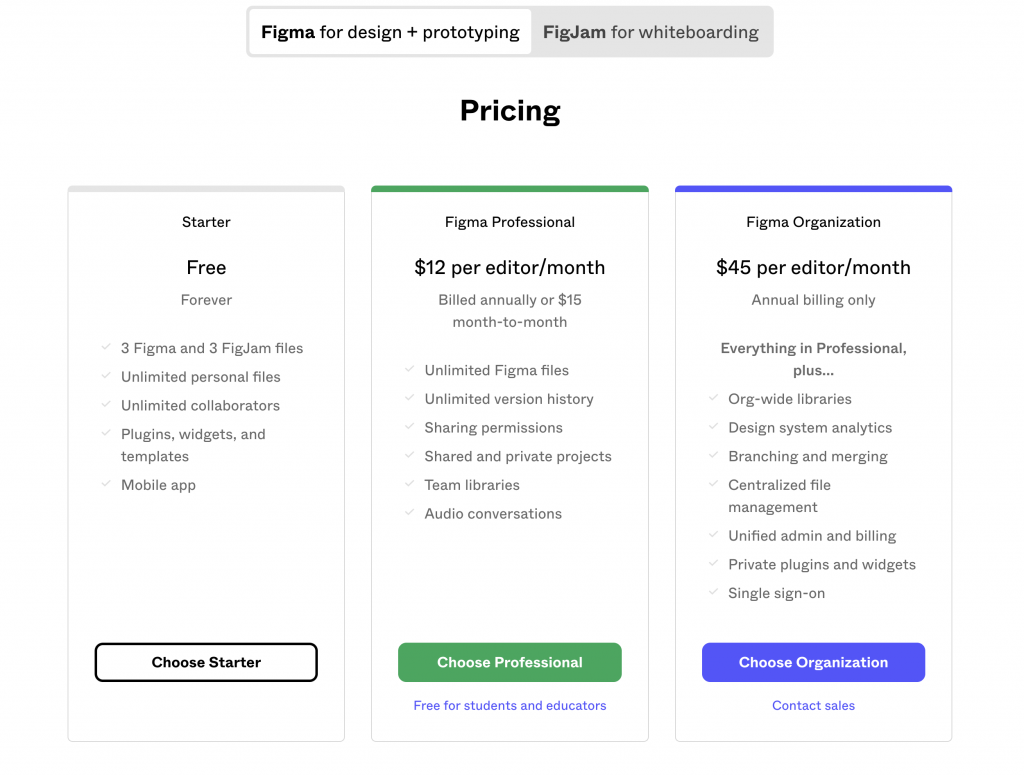Click the Figma Organization plan title
This screenshot has height=775, width=1024.
(x=813, y=222)
